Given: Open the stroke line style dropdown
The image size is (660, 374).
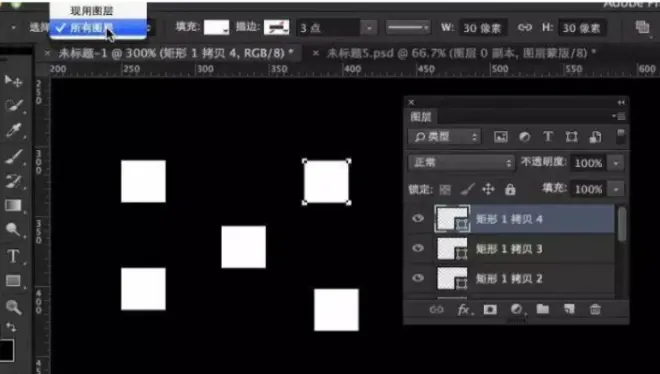Looking at the screenshot, I should pyautogui.click(x=408, y=28).
